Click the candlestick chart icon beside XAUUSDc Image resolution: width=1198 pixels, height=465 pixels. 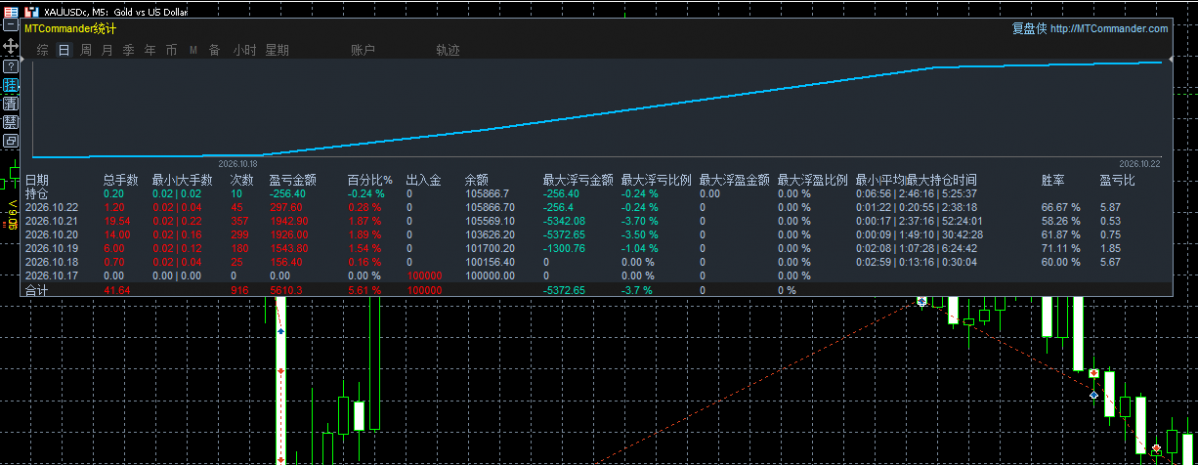pos(32,13)
